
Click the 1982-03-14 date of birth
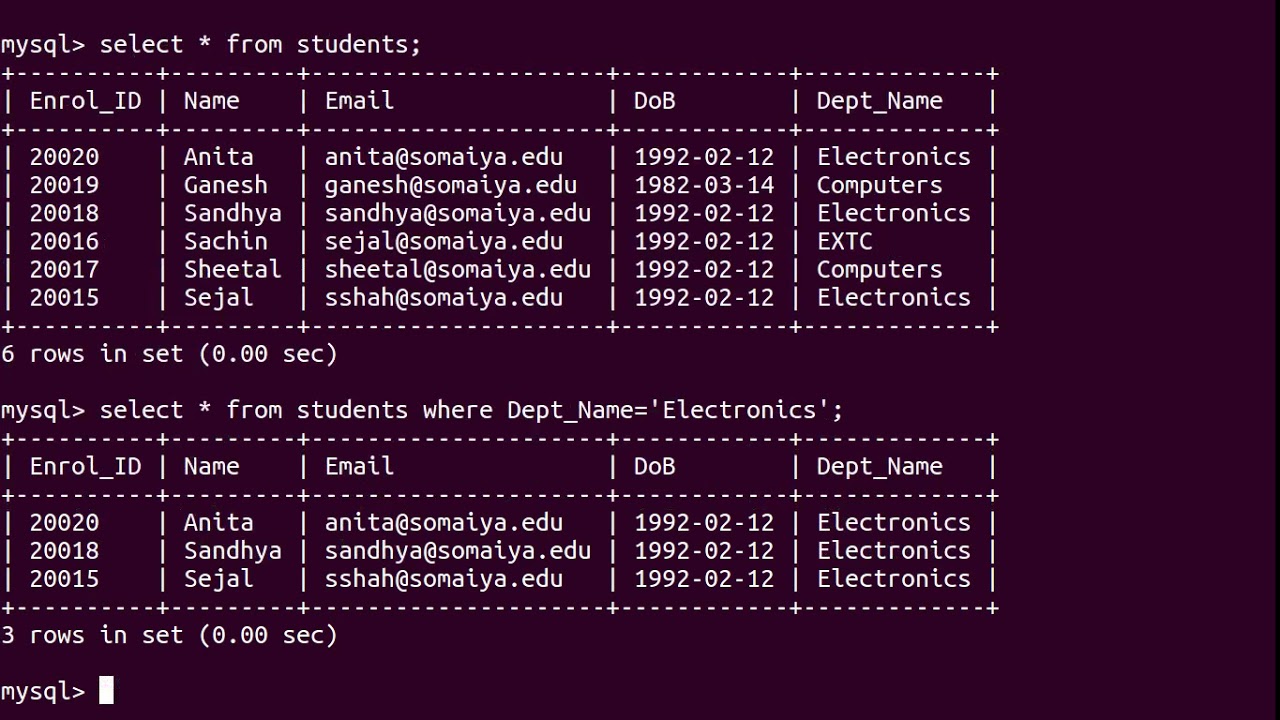[704, 186]
